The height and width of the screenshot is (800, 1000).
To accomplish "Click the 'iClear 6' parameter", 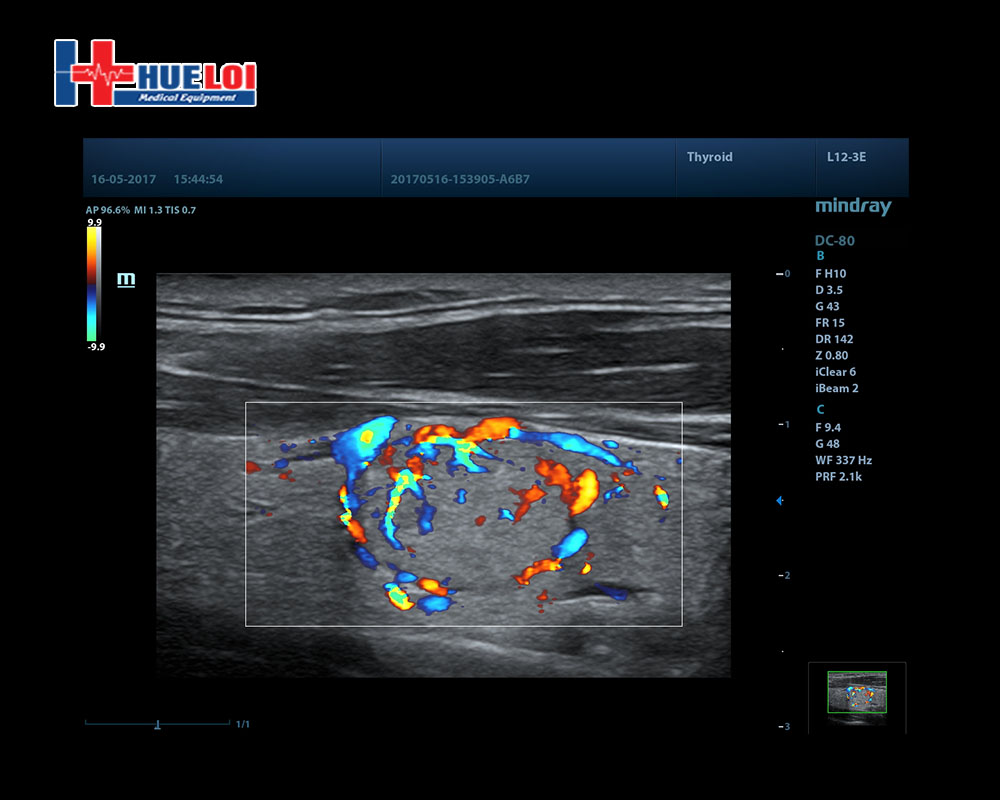I will point(835,372).
